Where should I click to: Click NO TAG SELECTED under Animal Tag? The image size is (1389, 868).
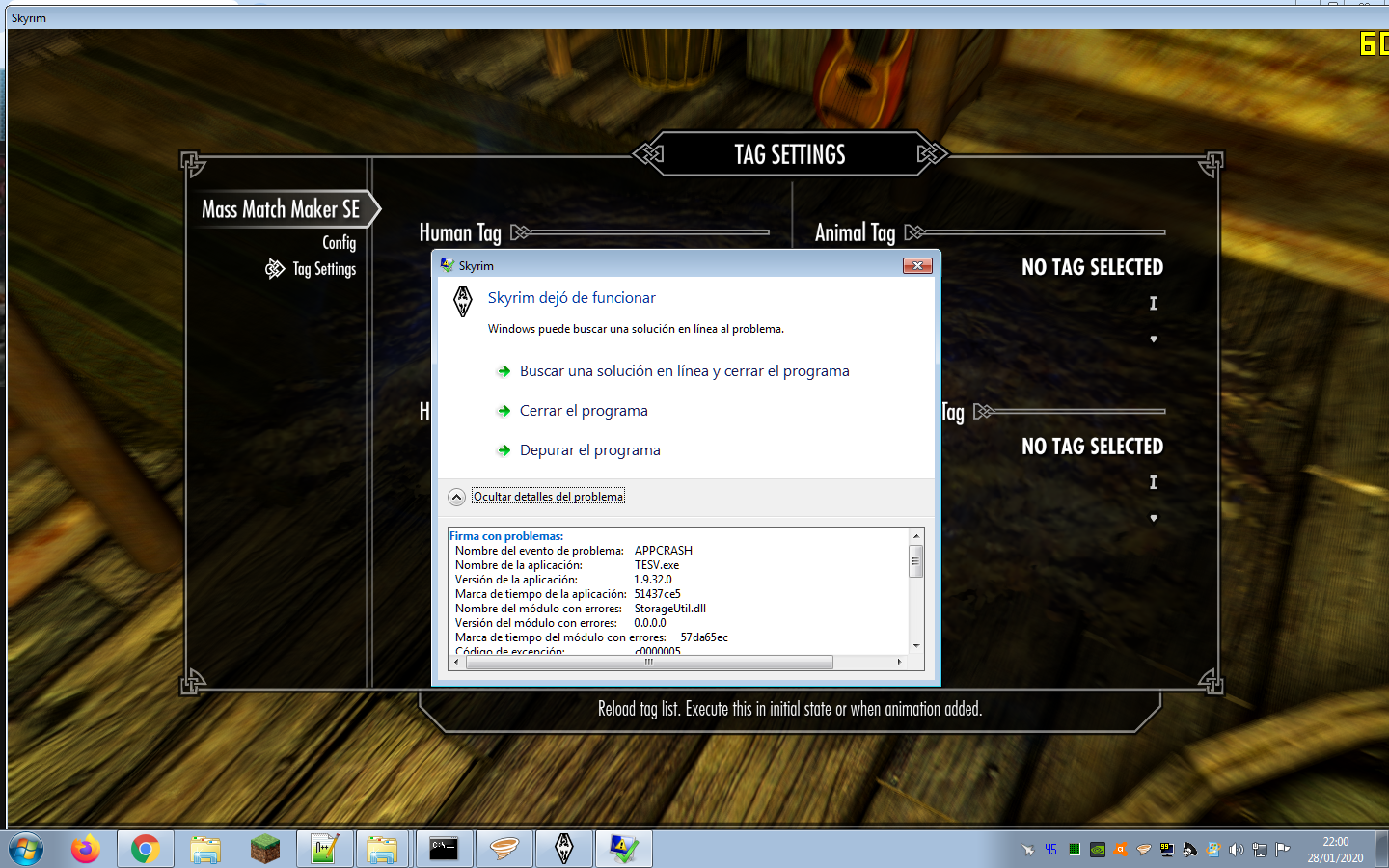coord(1092,267)
